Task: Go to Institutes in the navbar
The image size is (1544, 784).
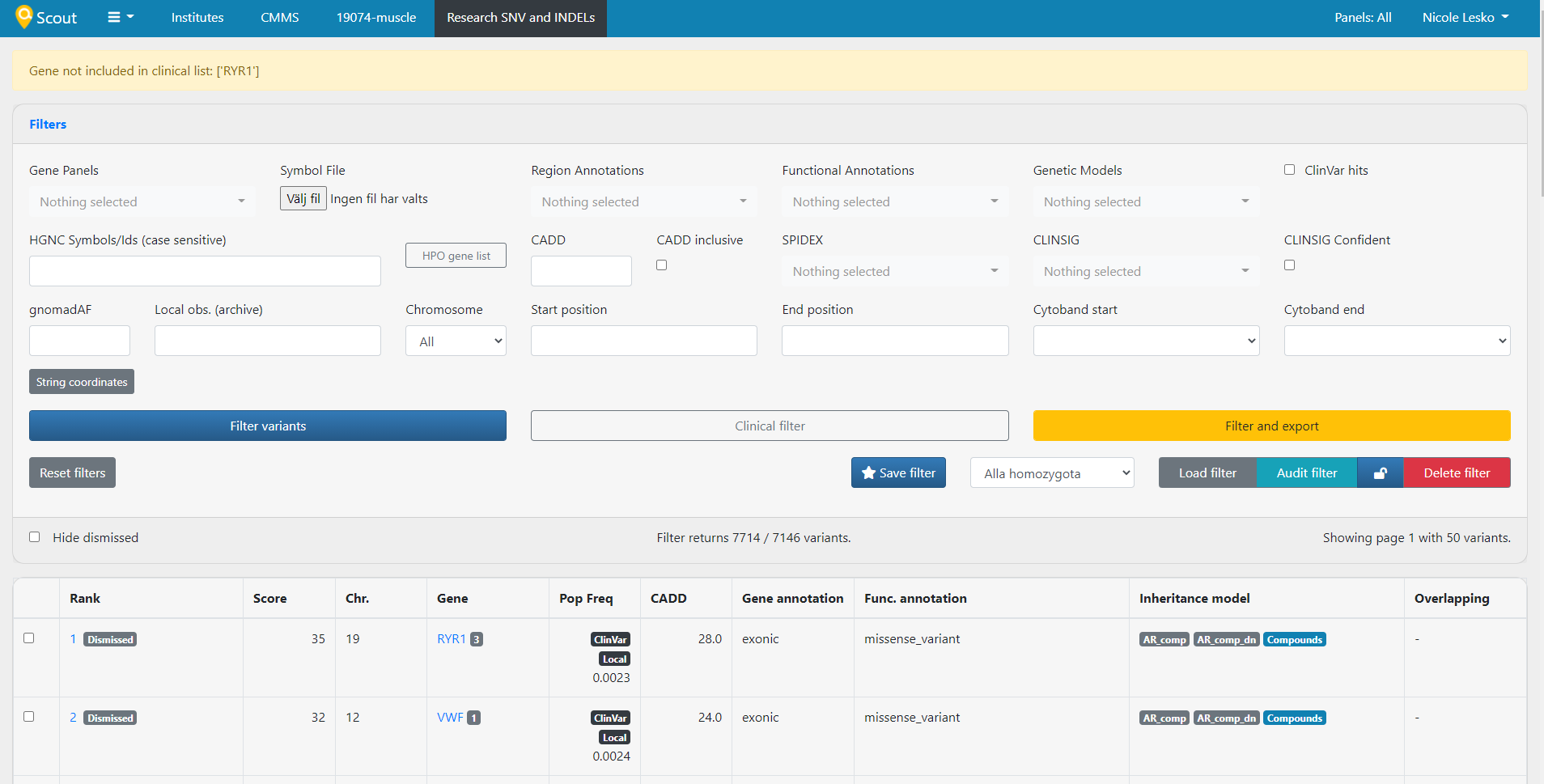Action: click(x=197, y=17)
